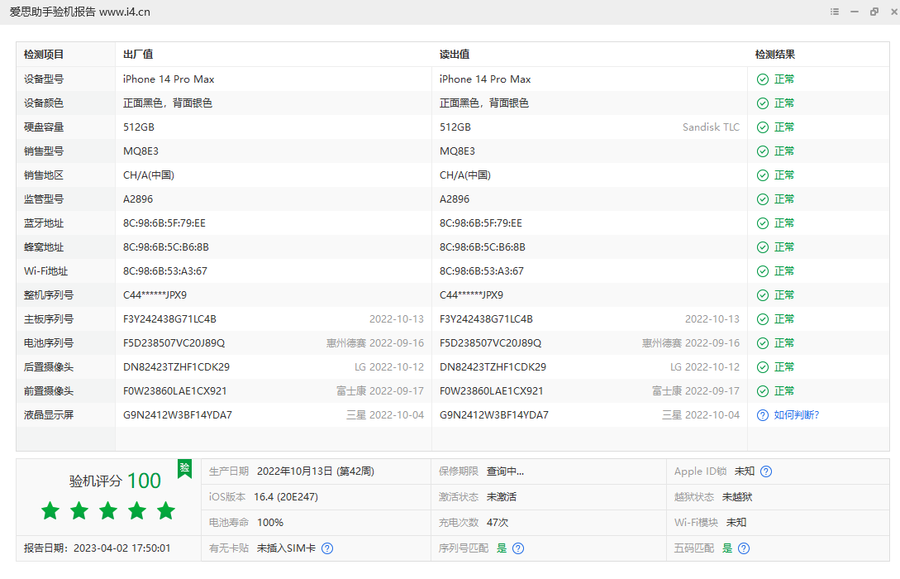
Task: Select the 充电次数 value 47次
Action: pos(498,523)
